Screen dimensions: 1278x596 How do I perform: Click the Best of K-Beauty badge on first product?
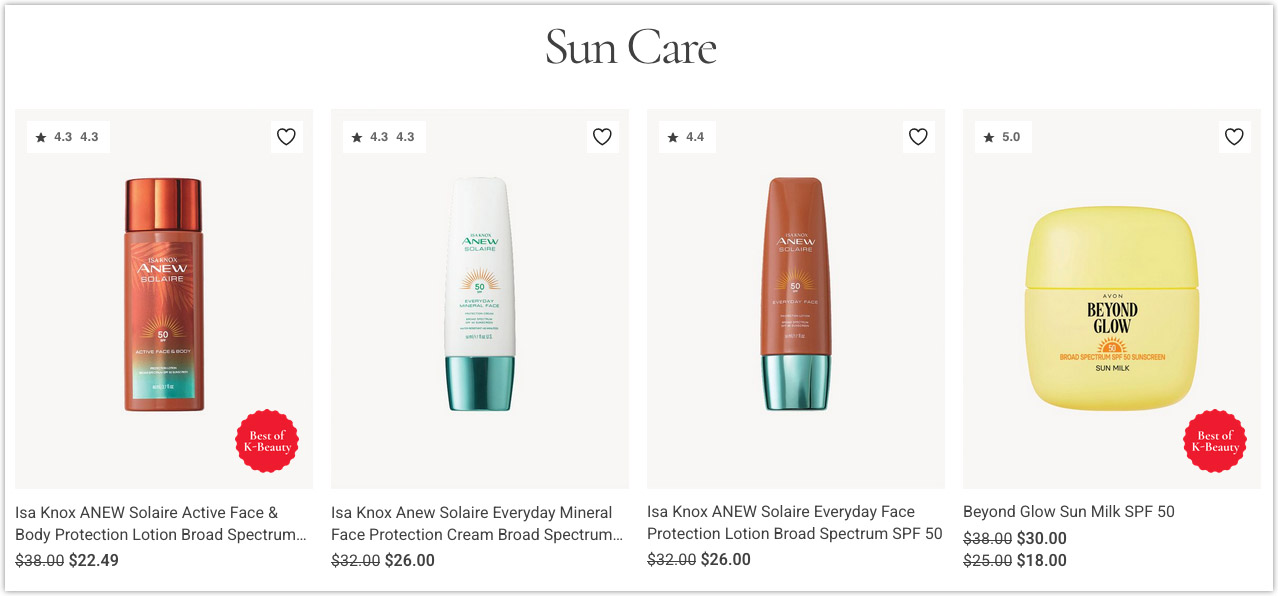pos(268,441)
